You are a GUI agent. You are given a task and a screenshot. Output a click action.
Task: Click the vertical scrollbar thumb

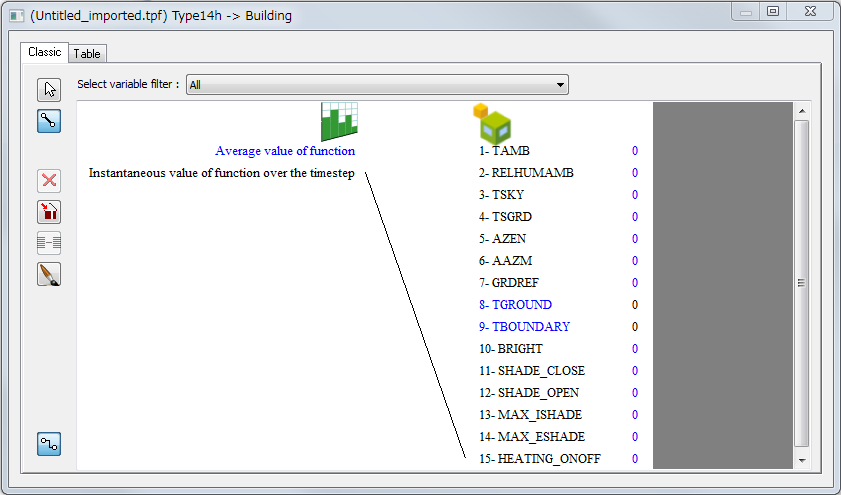pyautogui.click(x=801, y=283)
